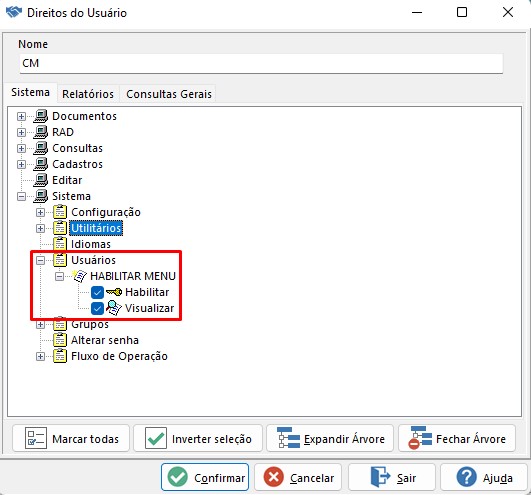Select the Configuração tree label
The width and height of the screenshot is (531, 495).
106,212
